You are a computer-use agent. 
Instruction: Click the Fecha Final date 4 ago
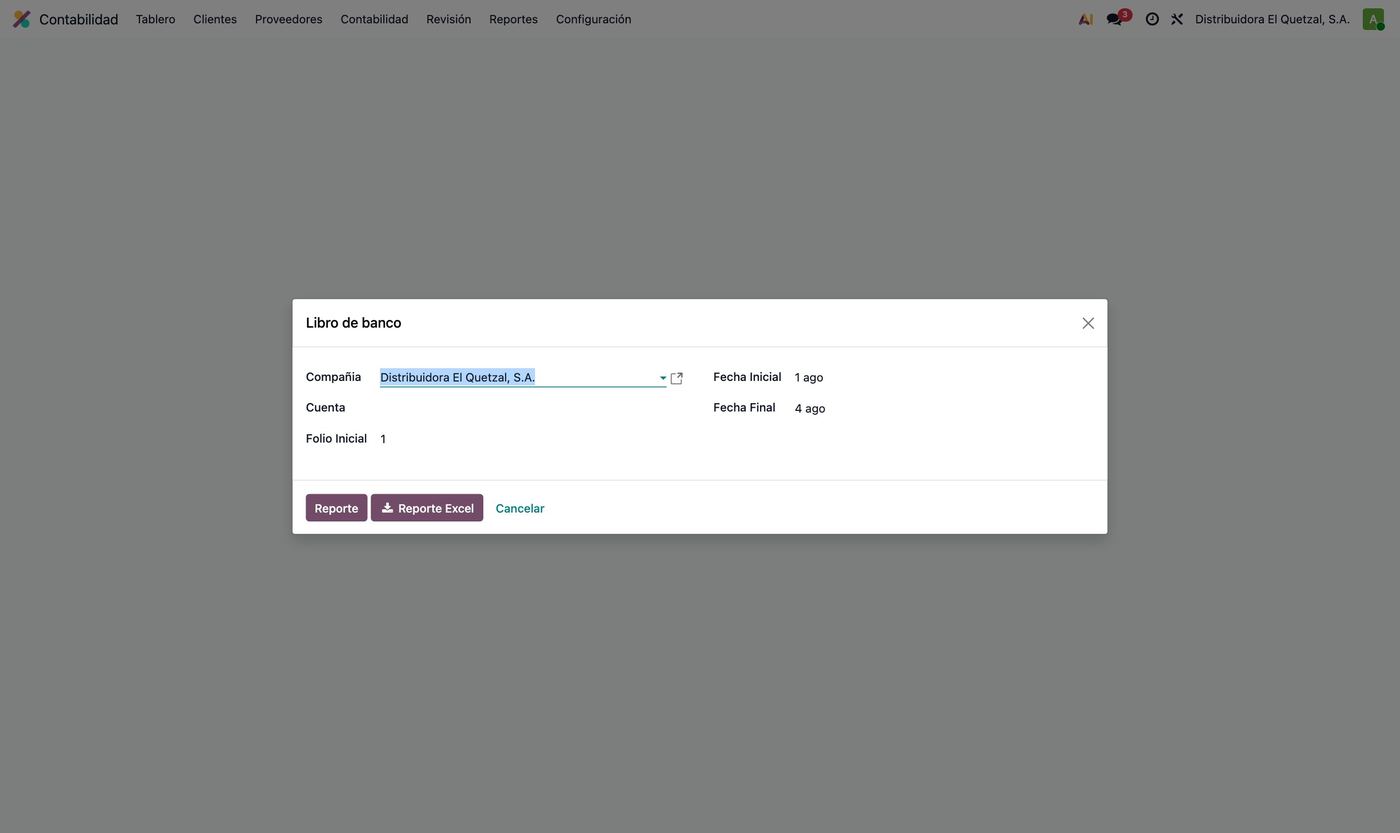[x=810, y=408]
